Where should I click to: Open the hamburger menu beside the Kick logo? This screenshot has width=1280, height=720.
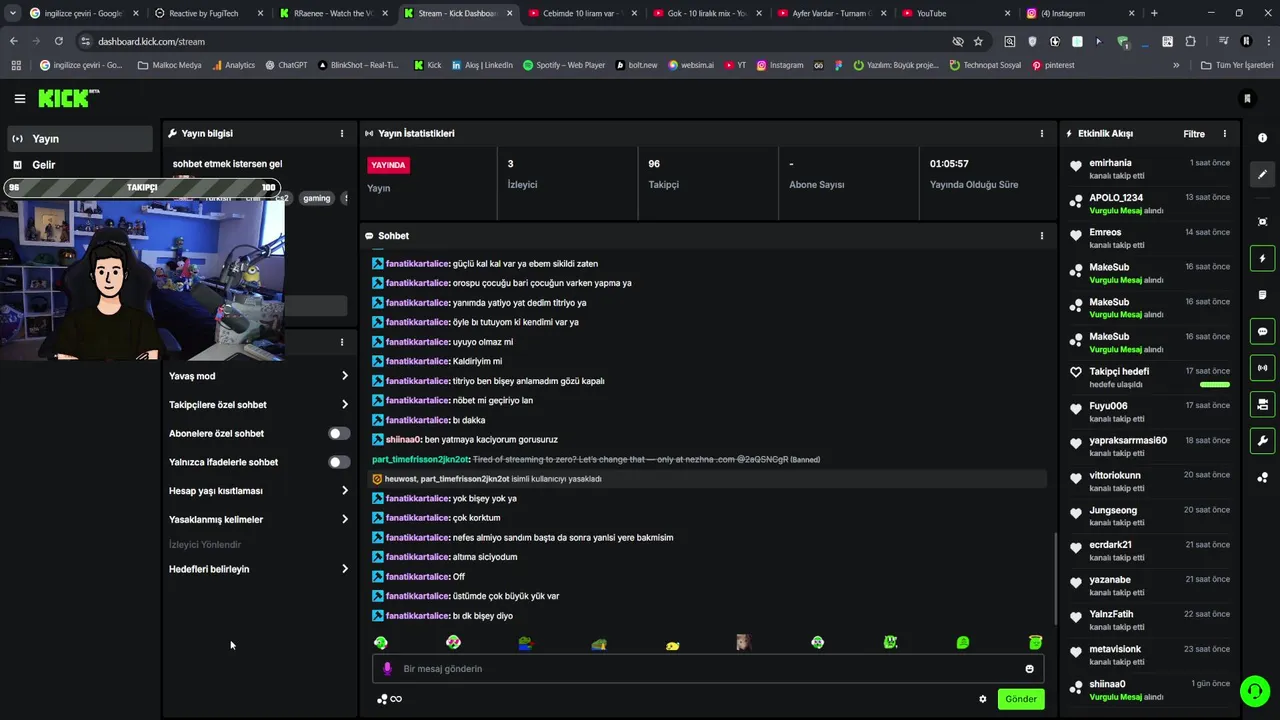19,98
